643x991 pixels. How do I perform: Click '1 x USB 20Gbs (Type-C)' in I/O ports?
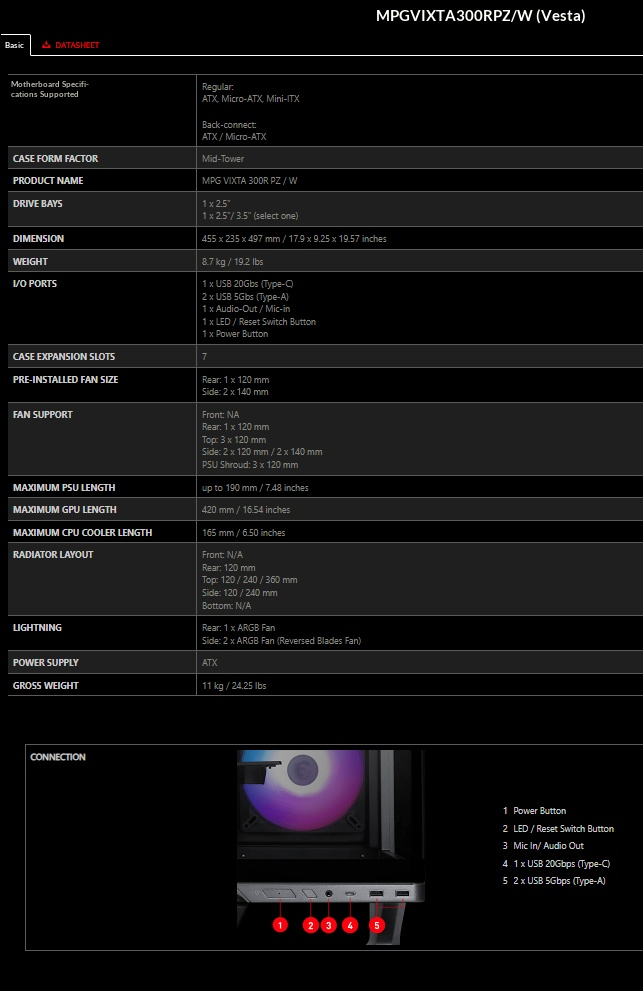[247, 284]
